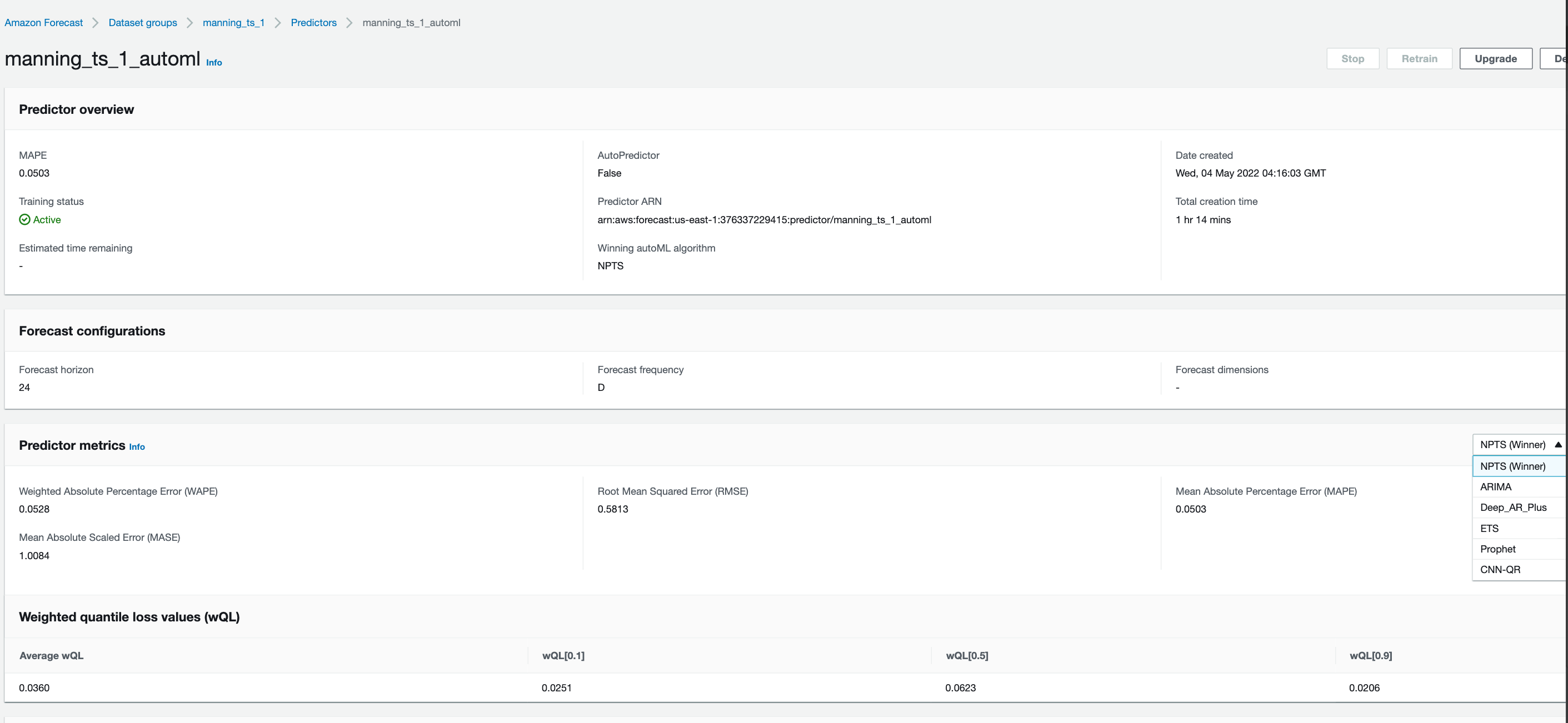
Task: Pick ETS algorithm option
Action: (x=1489, y=529)
